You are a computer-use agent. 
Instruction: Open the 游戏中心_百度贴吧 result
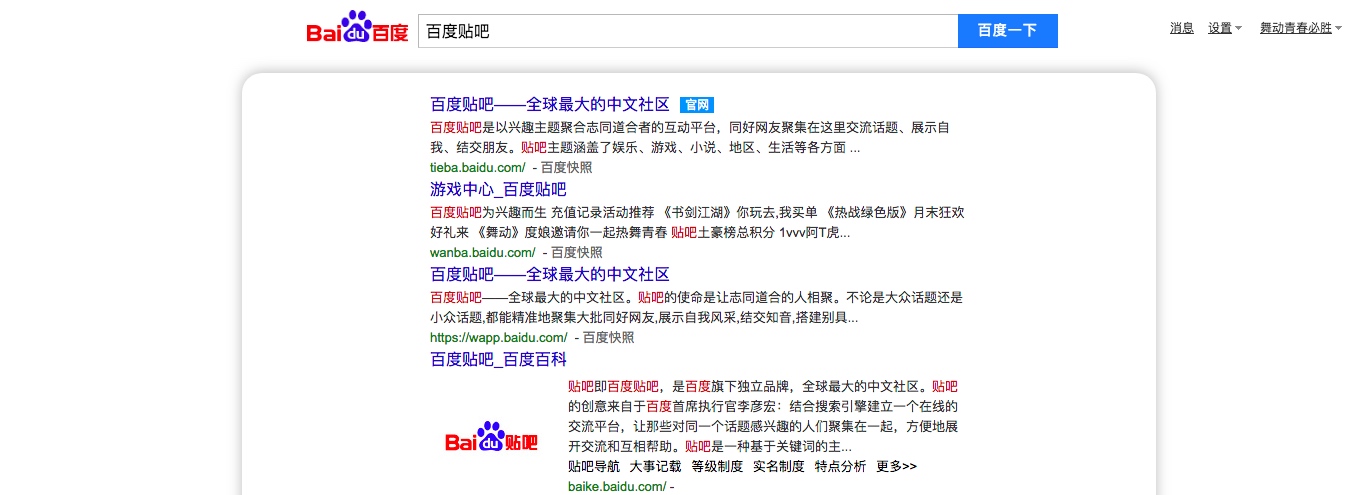(x=498, y=190)
